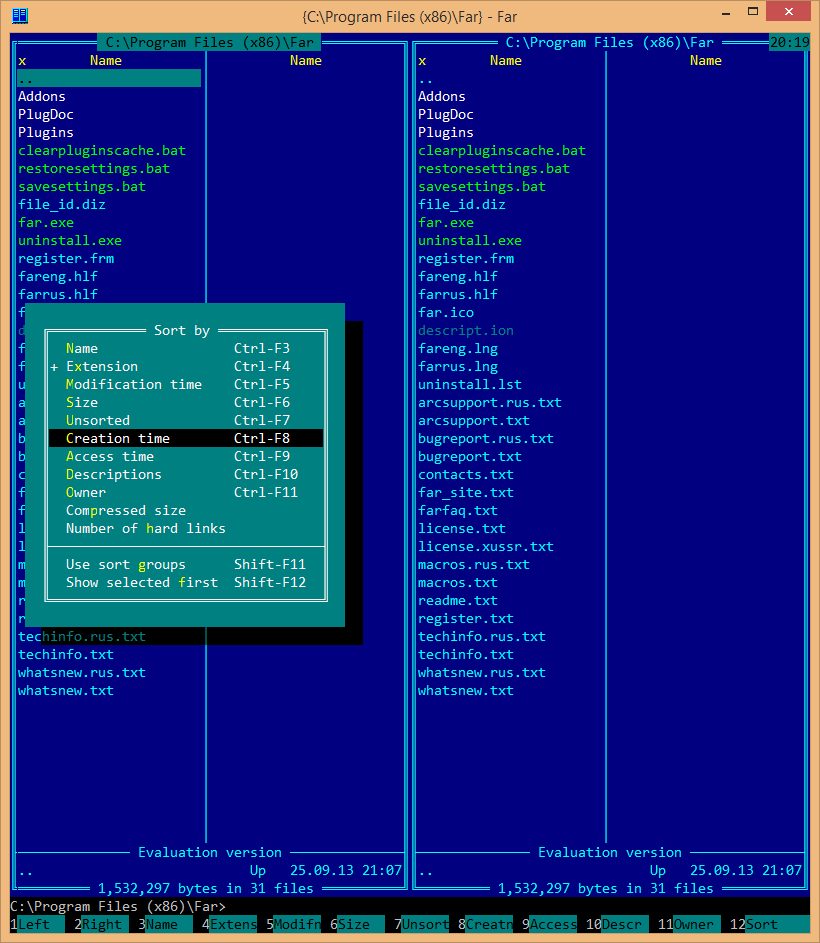
Task: Choose Descriptions sort option
Action: [186, 475]
